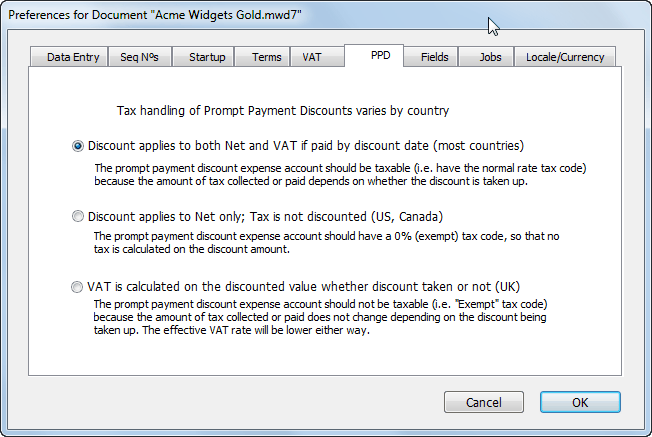Click the dialog title bar text
Image resolution: width=652 pixels, height=437 pixels.
[x=155, y=15]
